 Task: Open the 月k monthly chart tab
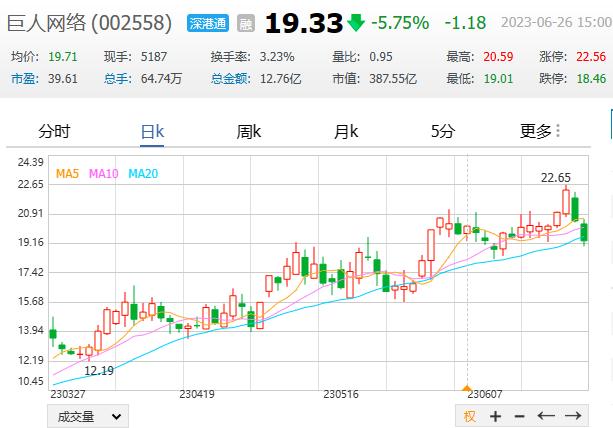[346, 131]
